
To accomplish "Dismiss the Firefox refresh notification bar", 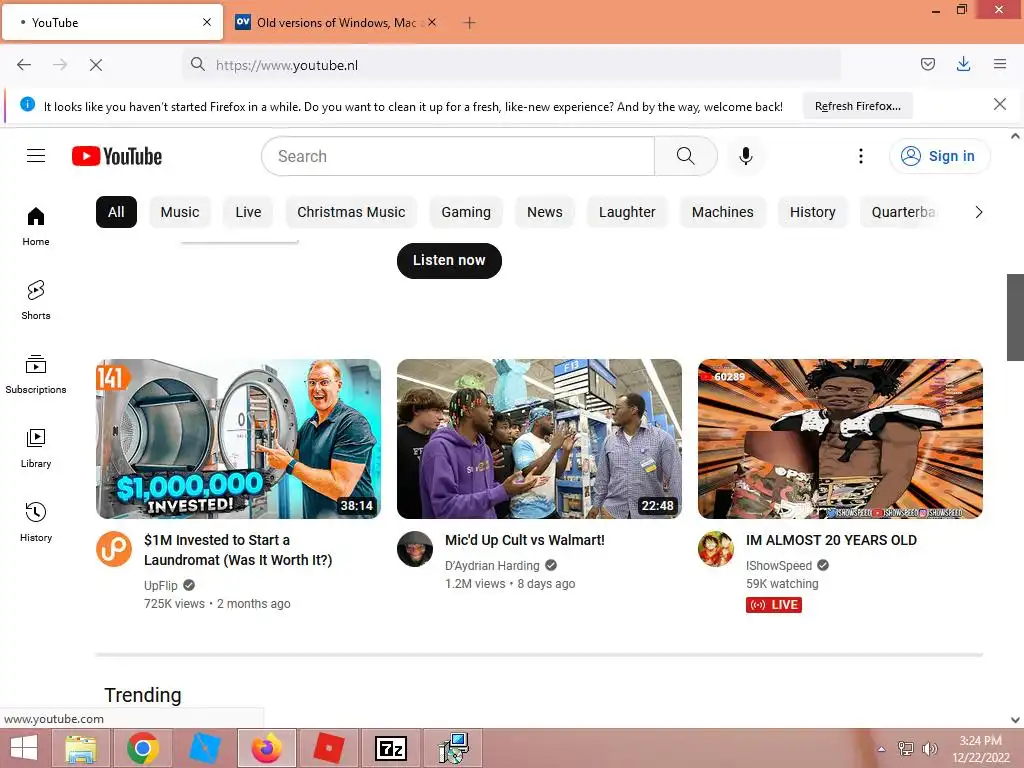I will 1000,104.
